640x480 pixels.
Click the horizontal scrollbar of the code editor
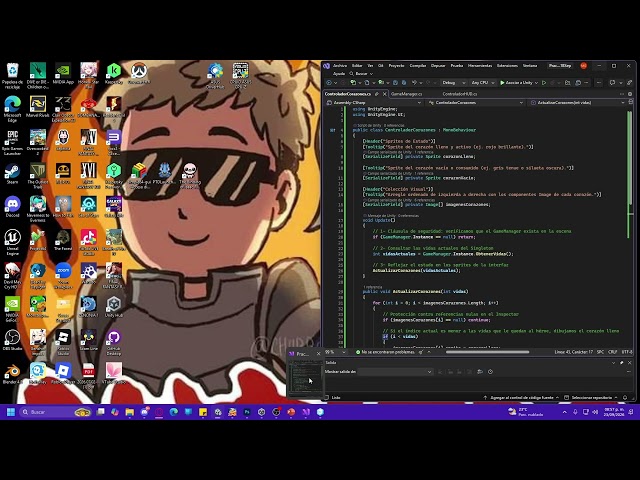tap(488, 352)
